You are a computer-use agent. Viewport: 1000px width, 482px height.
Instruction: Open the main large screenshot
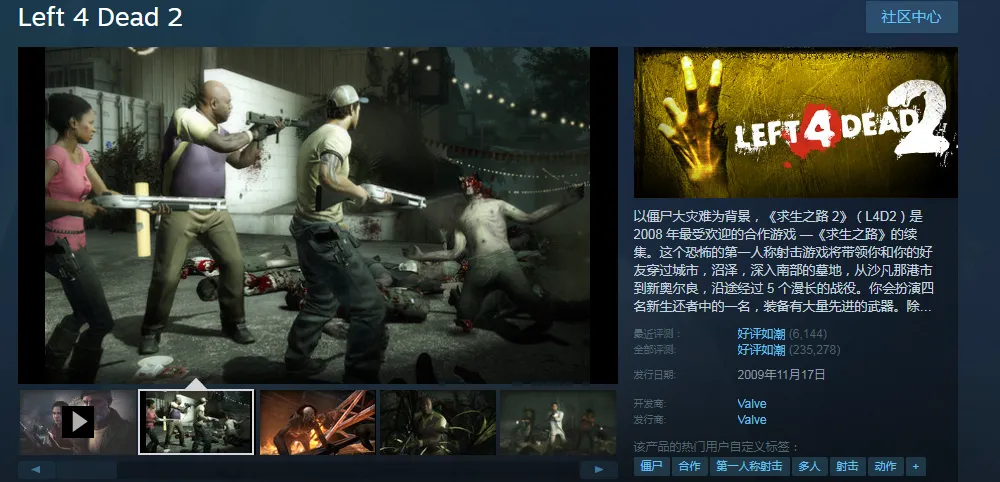pyautogui.click(x=318, y=215)
